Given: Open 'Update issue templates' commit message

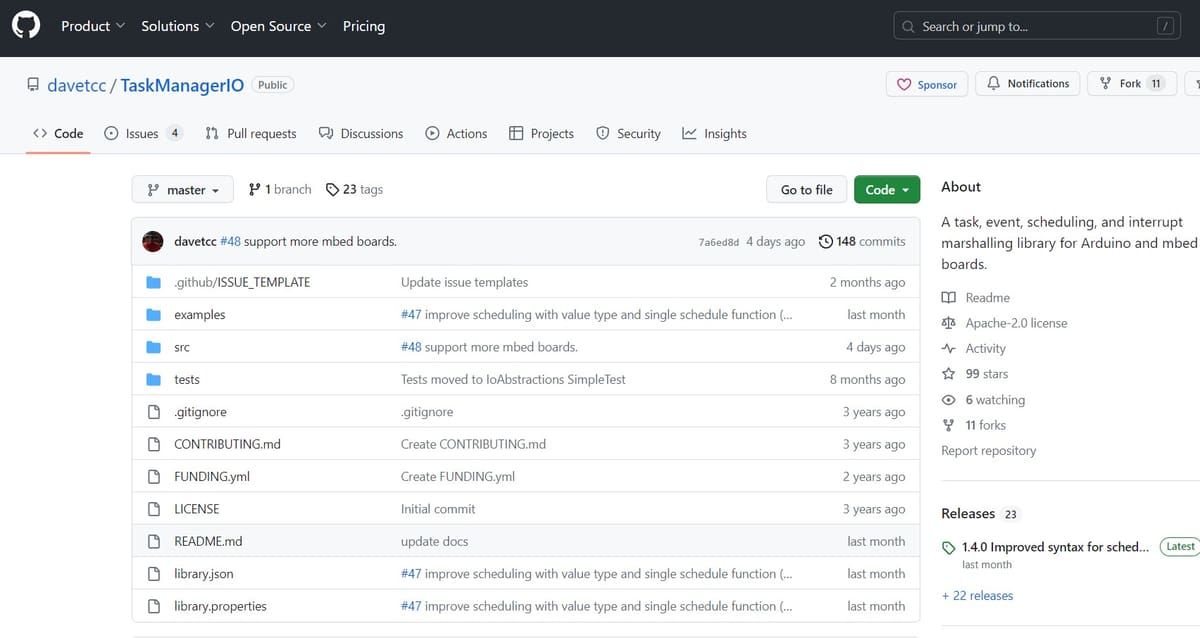Looking at the screenshot, I should [464, 282].
